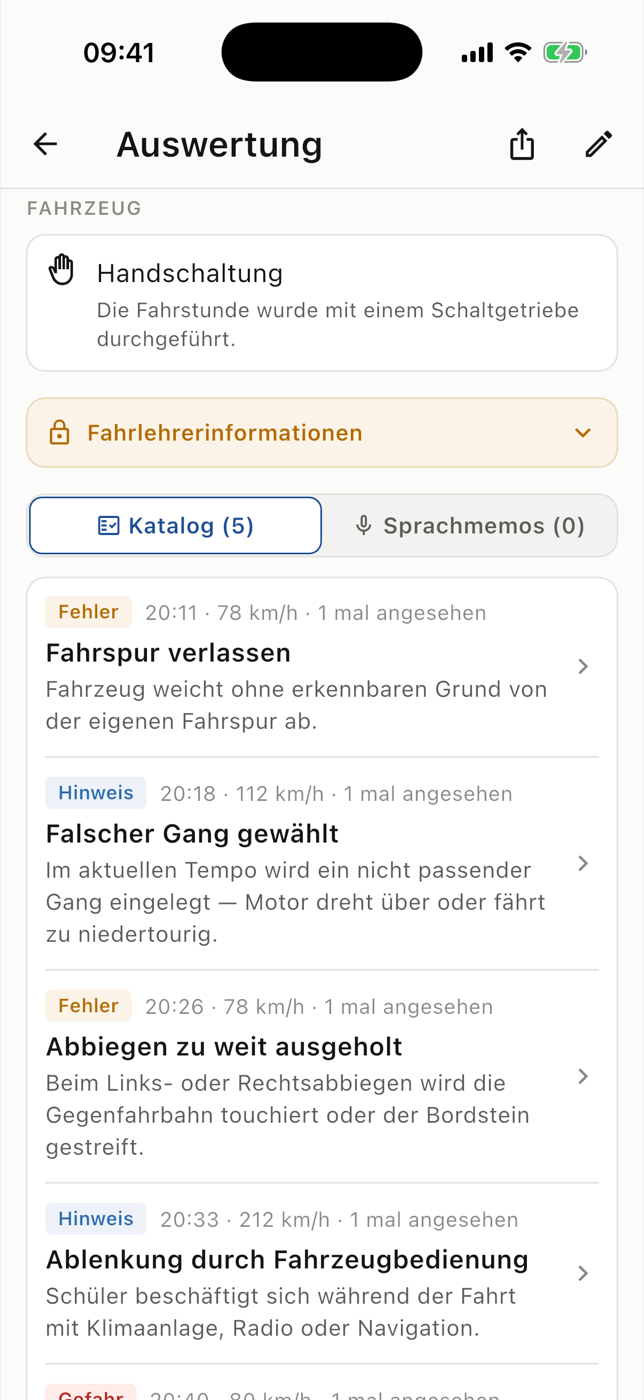Switch to the Katalog (5) tab
This screenshot has height=1400, width=644.
[x=176, y=525]
